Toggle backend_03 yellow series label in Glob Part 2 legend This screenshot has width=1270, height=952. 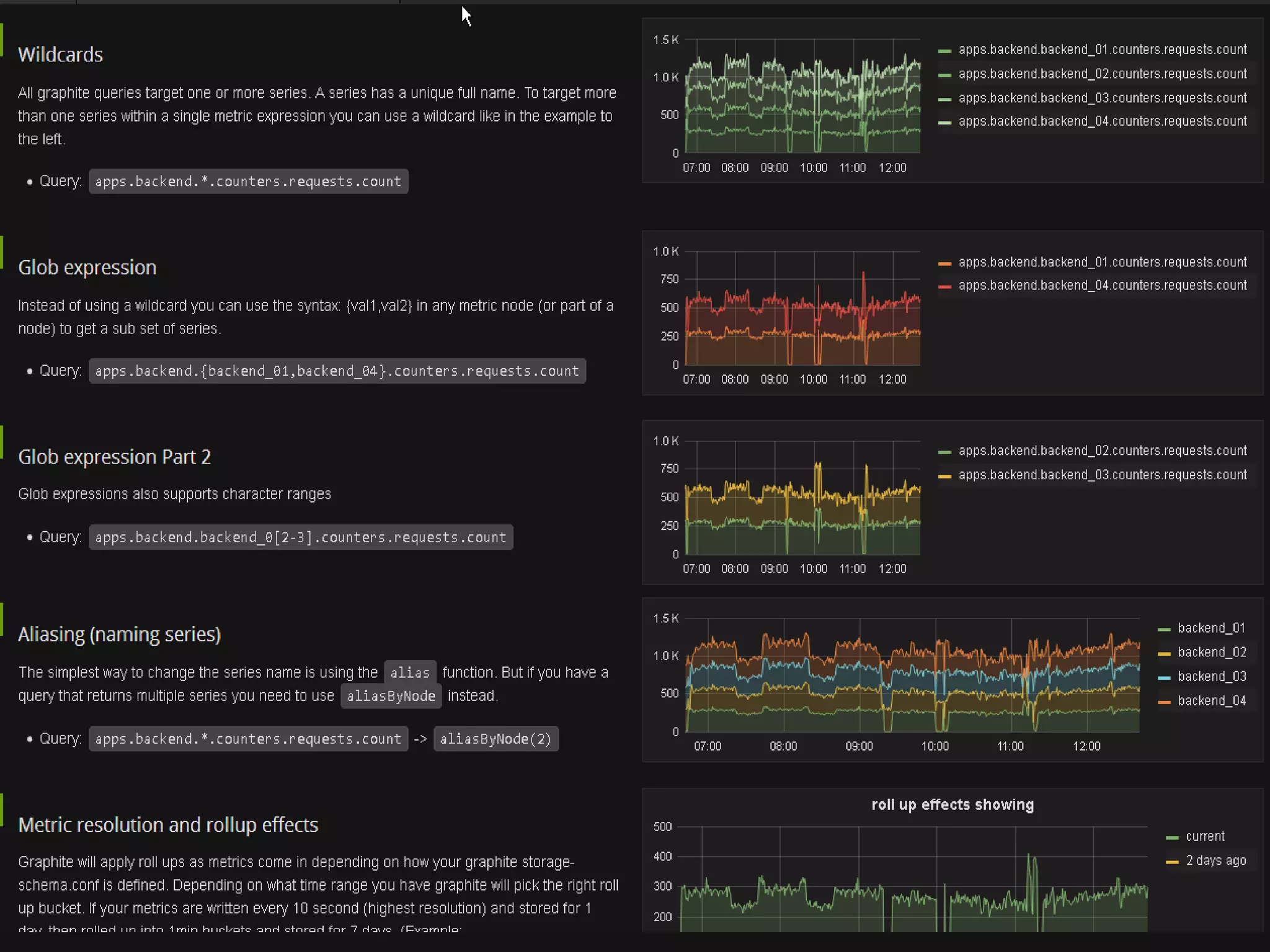click(x=1102, y=475)
